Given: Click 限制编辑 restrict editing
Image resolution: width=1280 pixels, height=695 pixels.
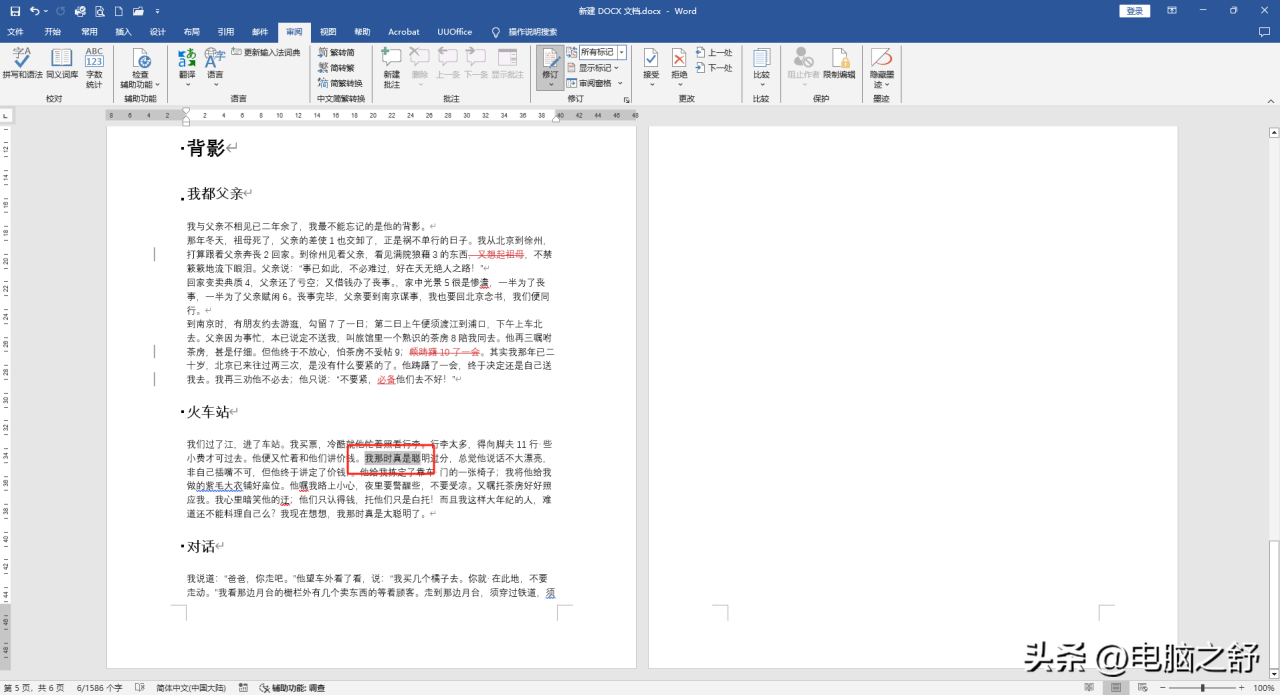Looking at the screenshot, I should click(x=839, y=64).
